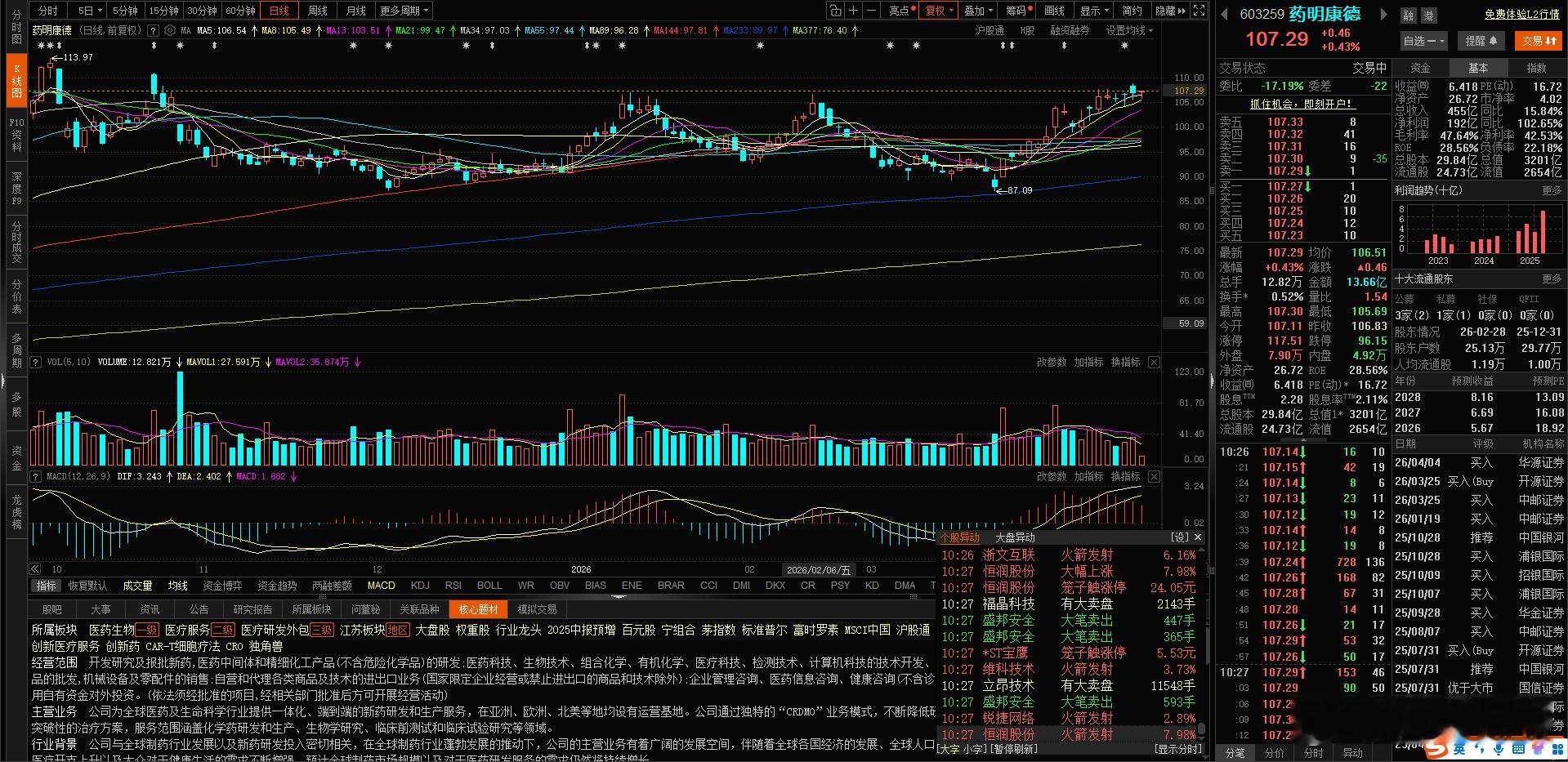The height and width of the screenshot is (762, 1568).
Task: Open the 5日 period dropdown
Action: tap(90, 11)
